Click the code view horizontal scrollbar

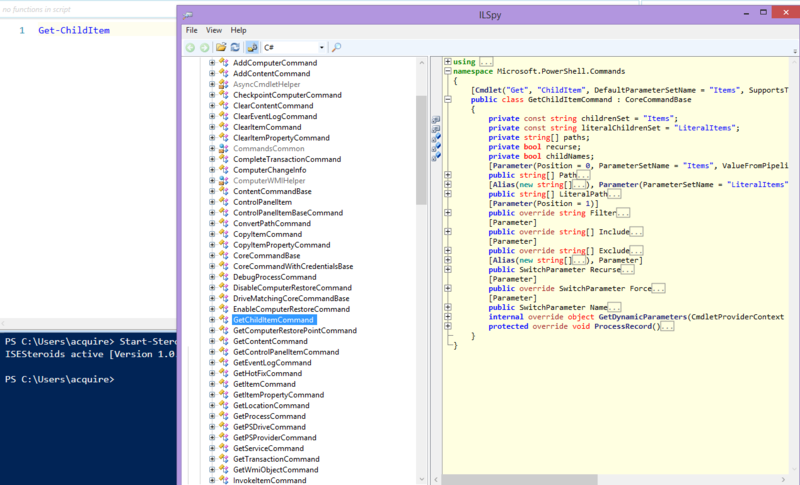point(520,479)
